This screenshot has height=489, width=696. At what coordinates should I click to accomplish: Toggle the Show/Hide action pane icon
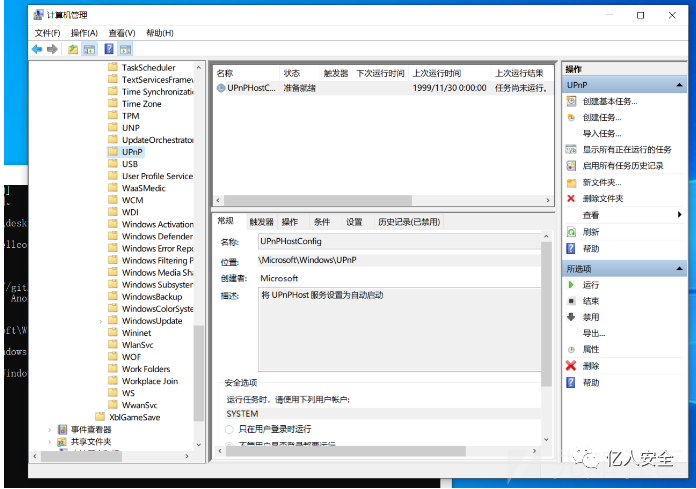(x=126, y=49)
